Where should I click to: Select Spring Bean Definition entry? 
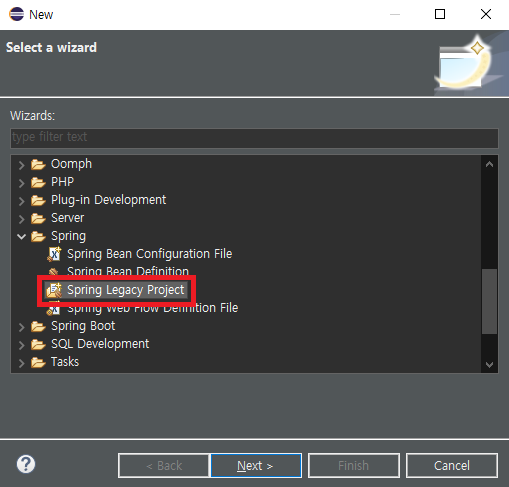[x=128, y=271]
